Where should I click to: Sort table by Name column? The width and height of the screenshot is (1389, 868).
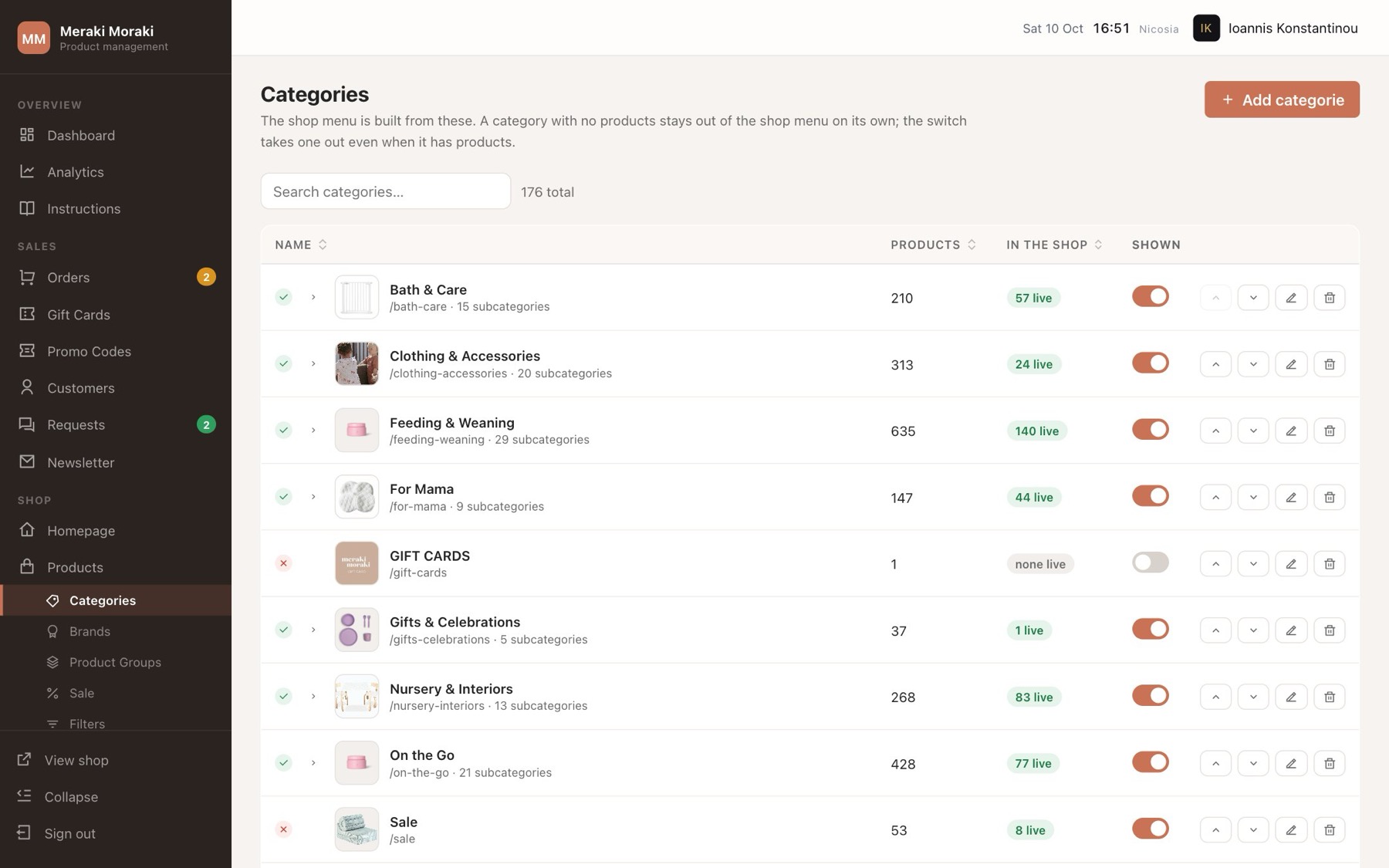[x=301, y=245]
